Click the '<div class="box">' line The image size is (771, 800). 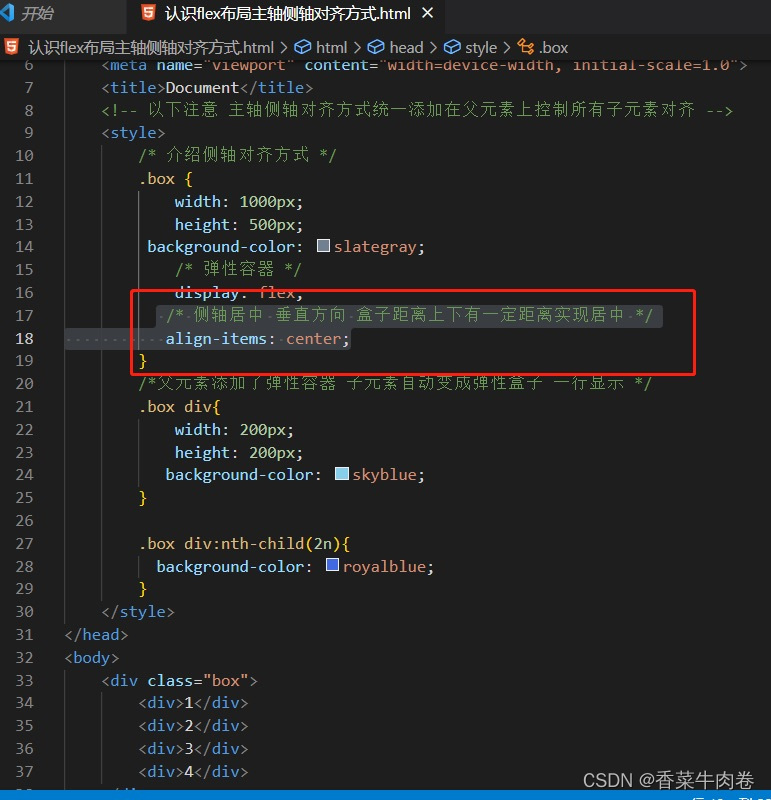(x=180, y=681)
